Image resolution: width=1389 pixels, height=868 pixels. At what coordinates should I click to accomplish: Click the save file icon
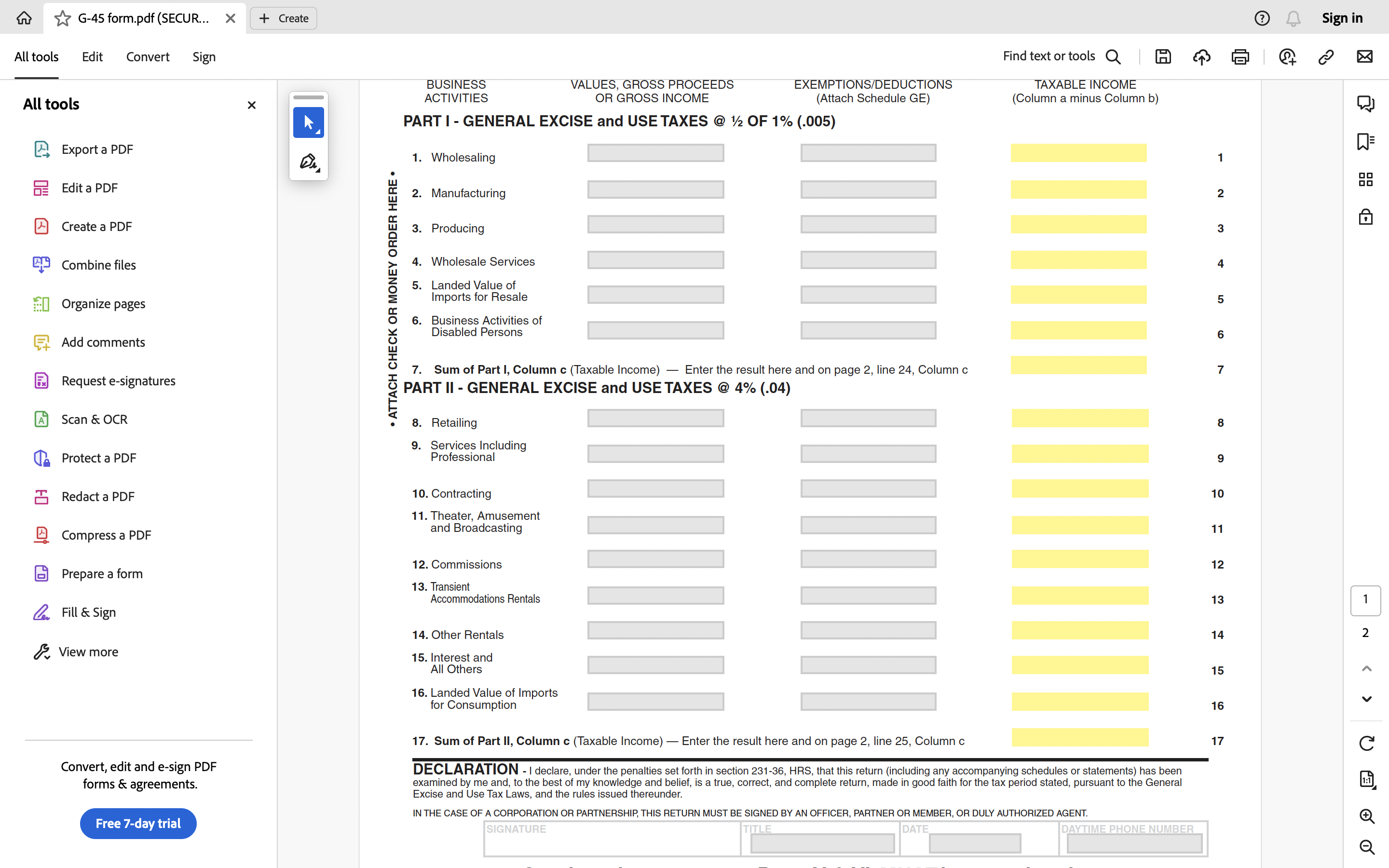[1163, 56]
